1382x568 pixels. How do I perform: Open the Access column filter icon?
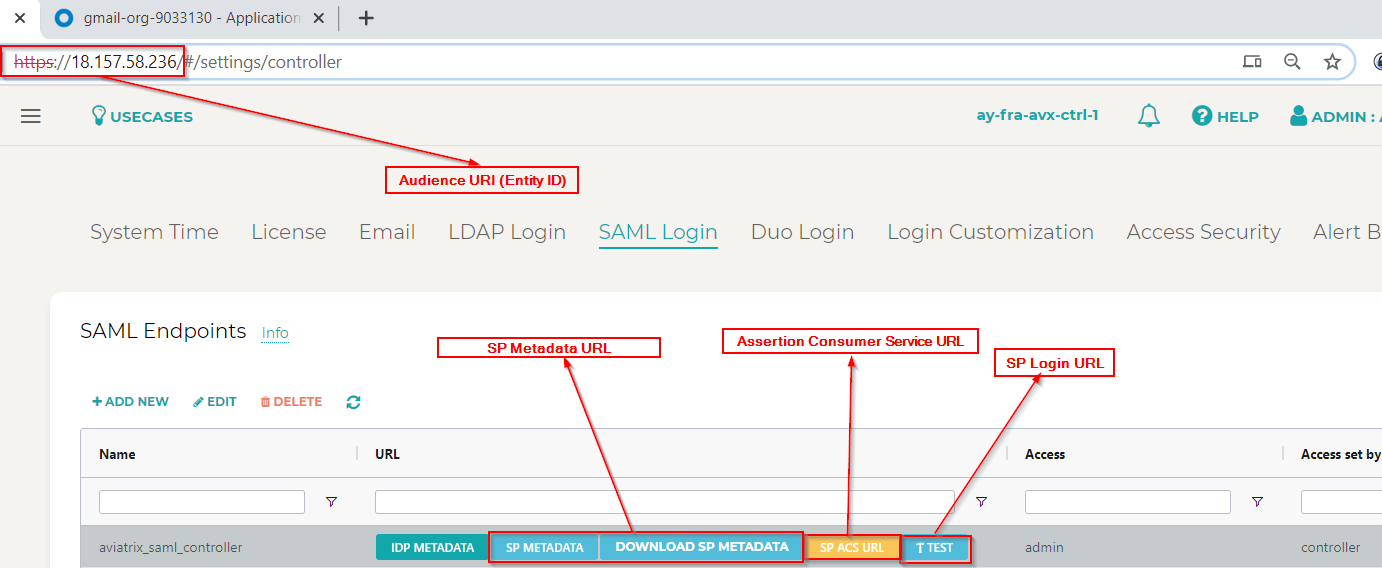pyautogui.click(x=1257, y=502)
